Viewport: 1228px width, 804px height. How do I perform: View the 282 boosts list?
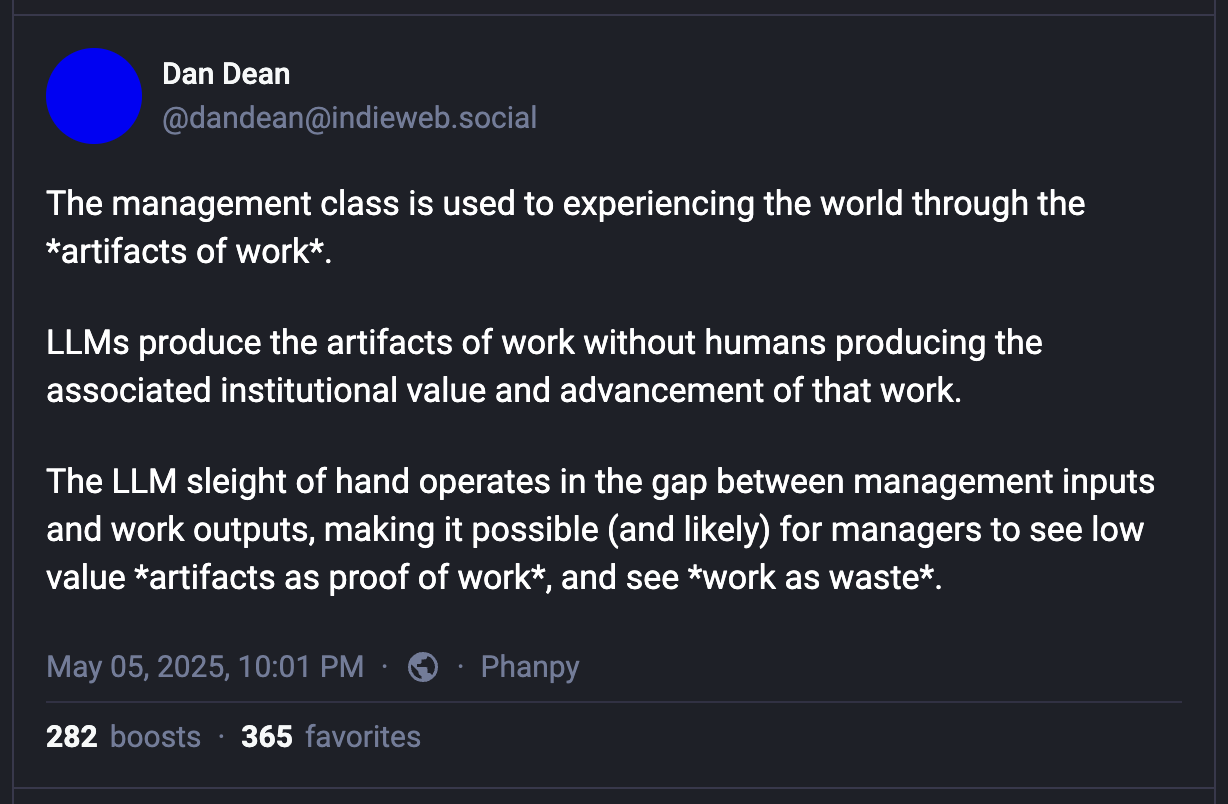(123, 737)
